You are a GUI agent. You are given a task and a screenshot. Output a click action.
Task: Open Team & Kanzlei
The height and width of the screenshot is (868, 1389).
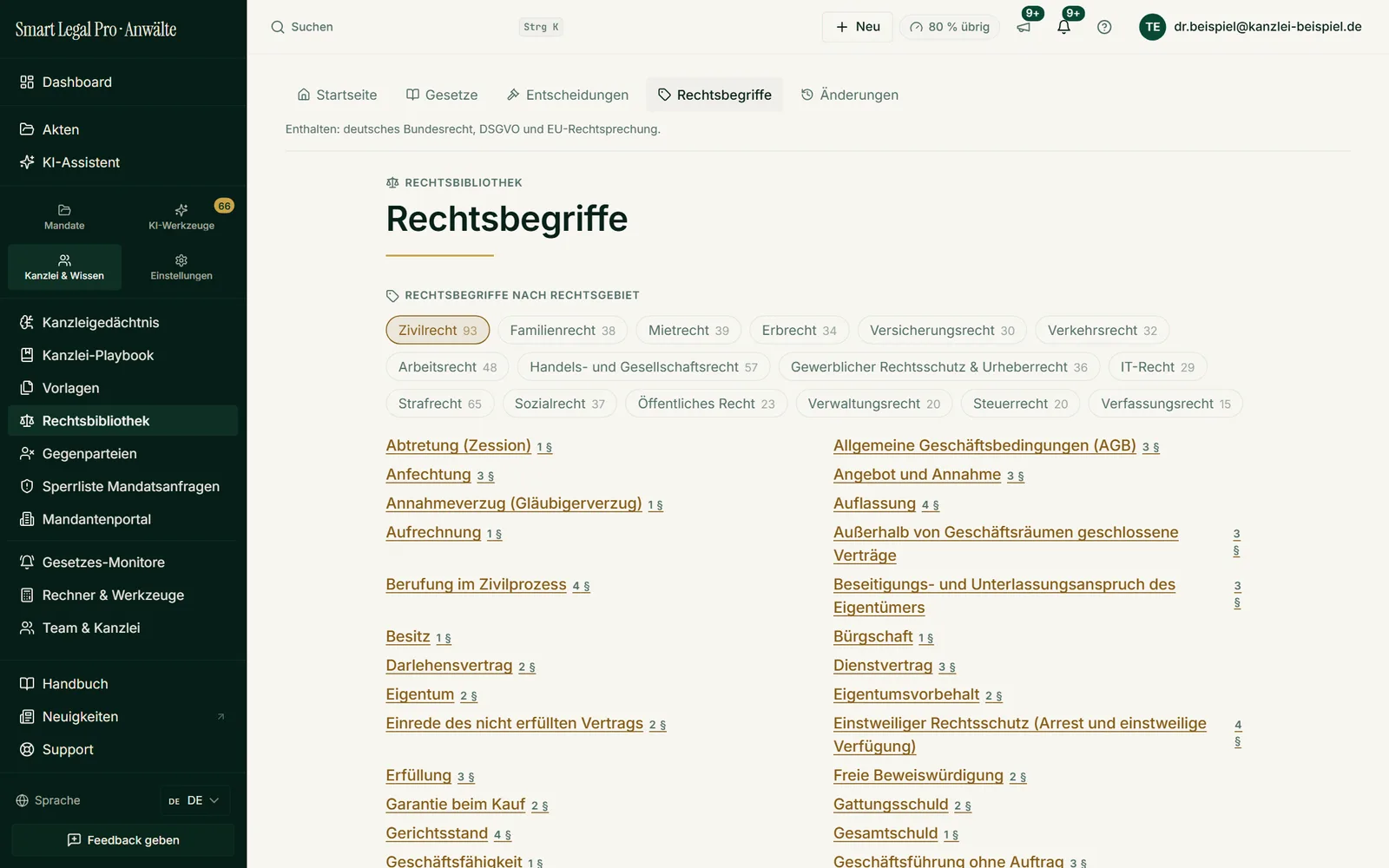pos(123,628)
